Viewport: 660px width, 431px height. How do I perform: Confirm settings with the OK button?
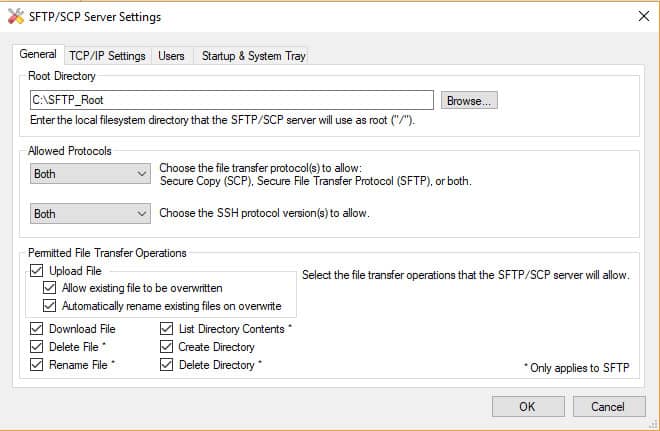[528, 407]
